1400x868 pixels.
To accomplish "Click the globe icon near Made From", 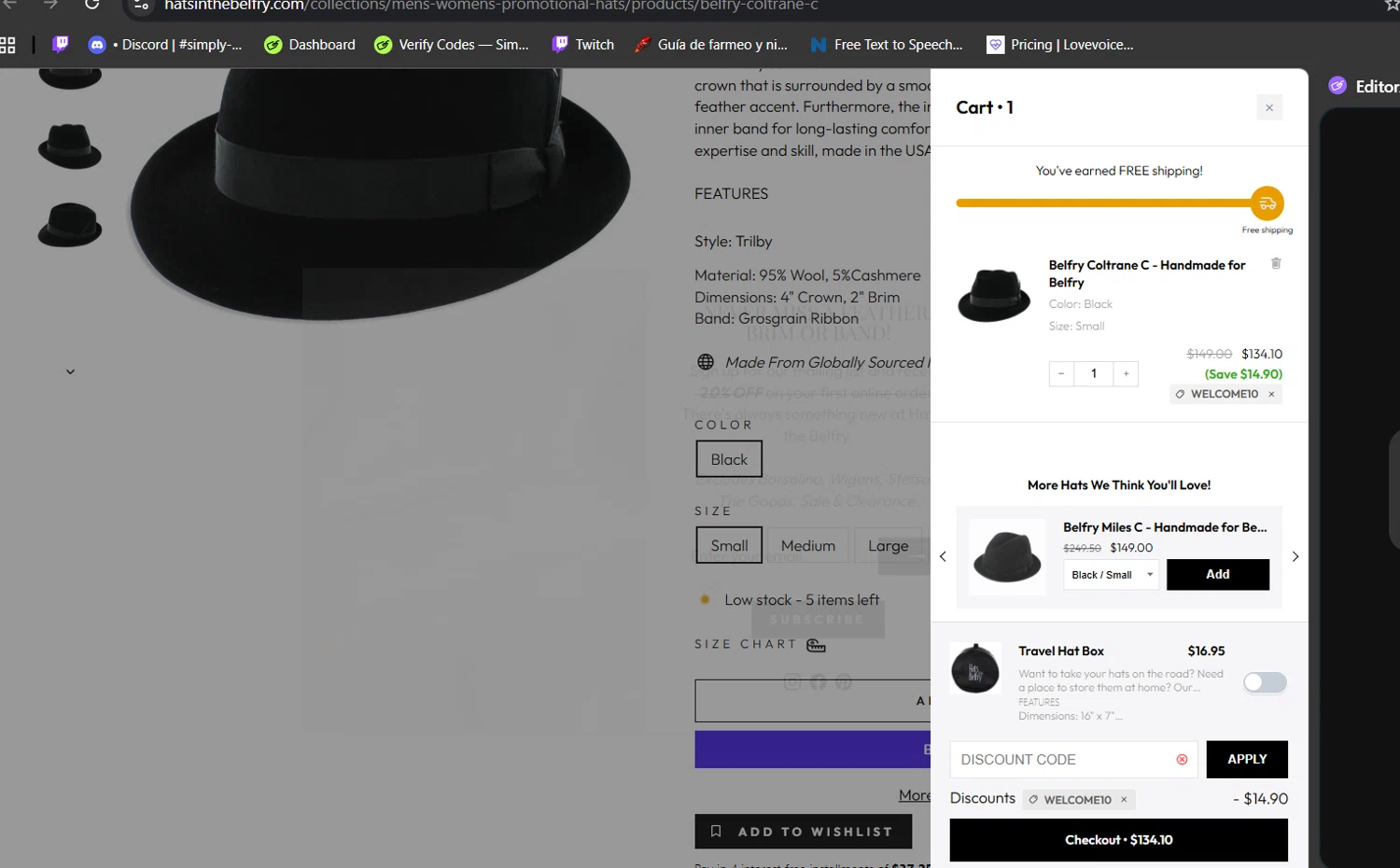I will (x=706, y=362).
